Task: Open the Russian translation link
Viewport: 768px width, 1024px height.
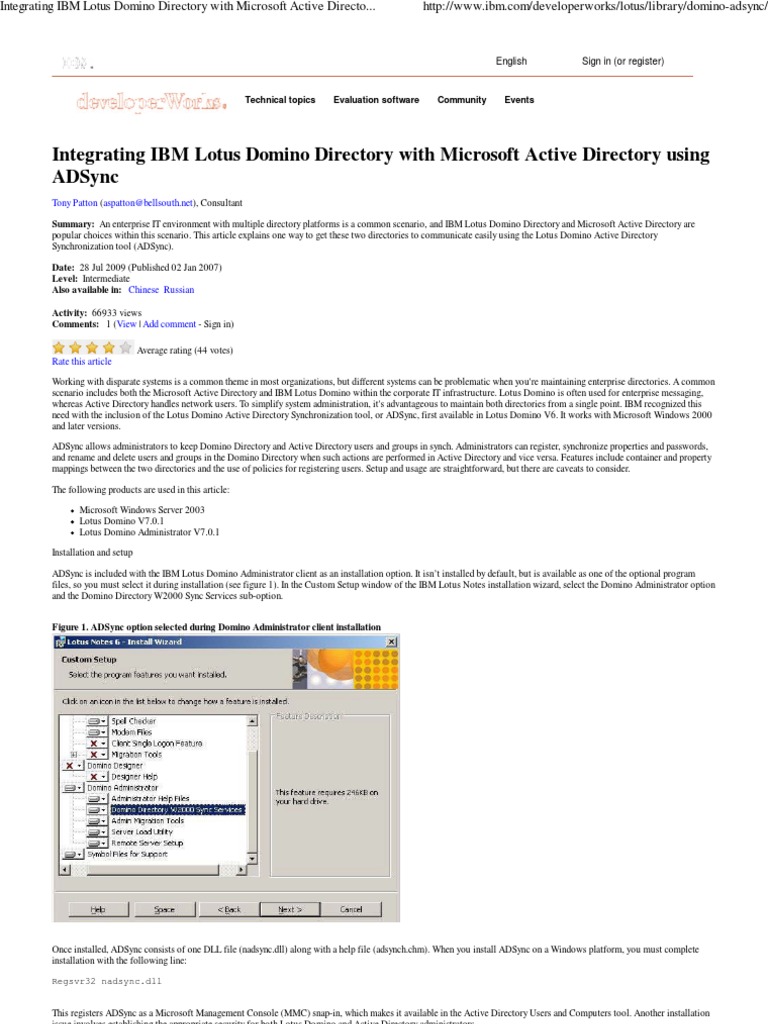Action: [x=178, y=290]
